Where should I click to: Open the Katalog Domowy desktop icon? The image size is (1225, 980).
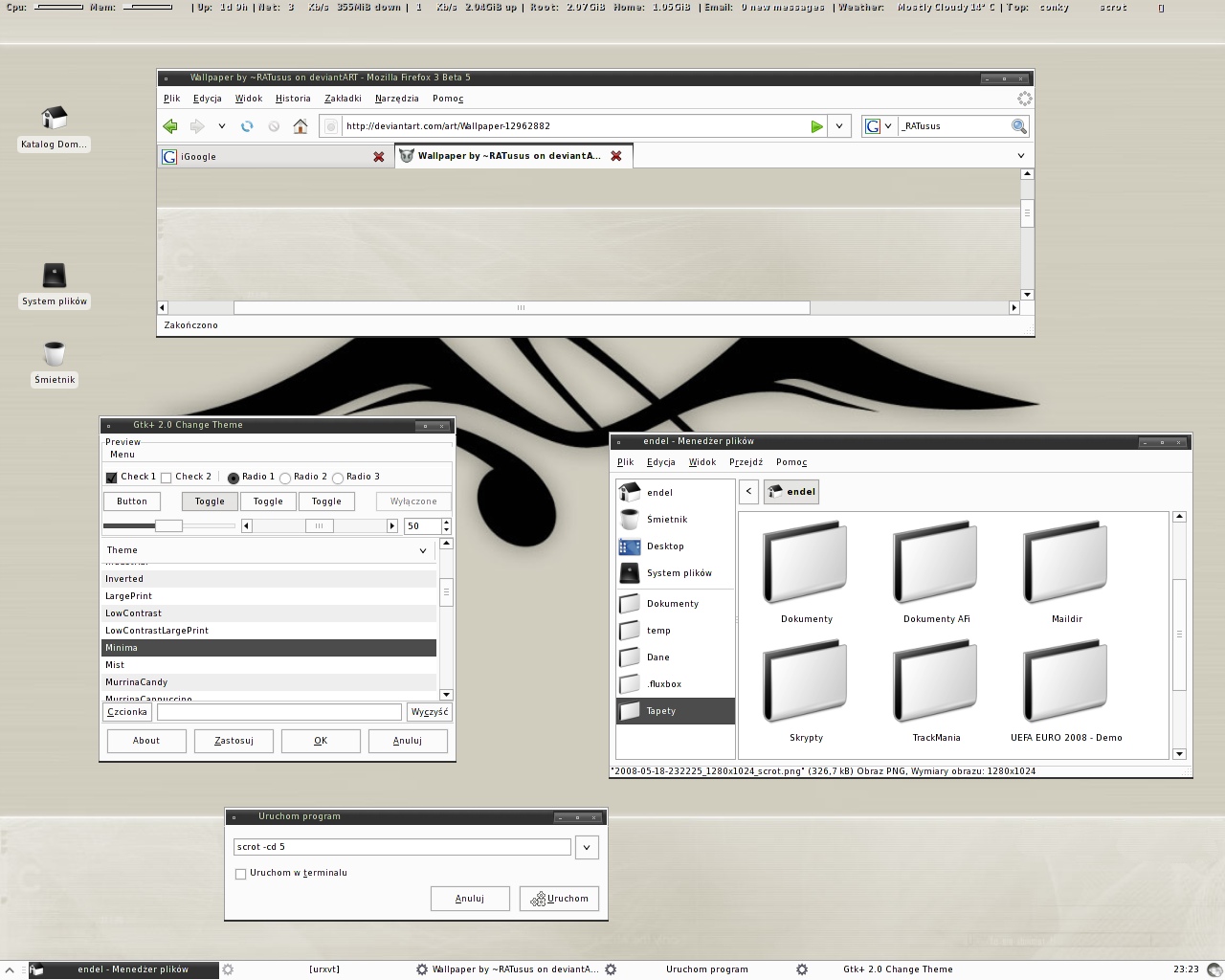tap(55, 128)
